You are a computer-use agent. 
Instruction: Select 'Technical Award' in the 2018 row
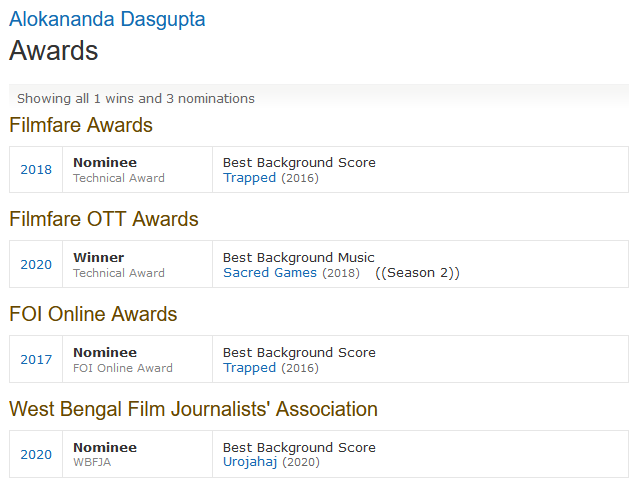coord(119,178)
